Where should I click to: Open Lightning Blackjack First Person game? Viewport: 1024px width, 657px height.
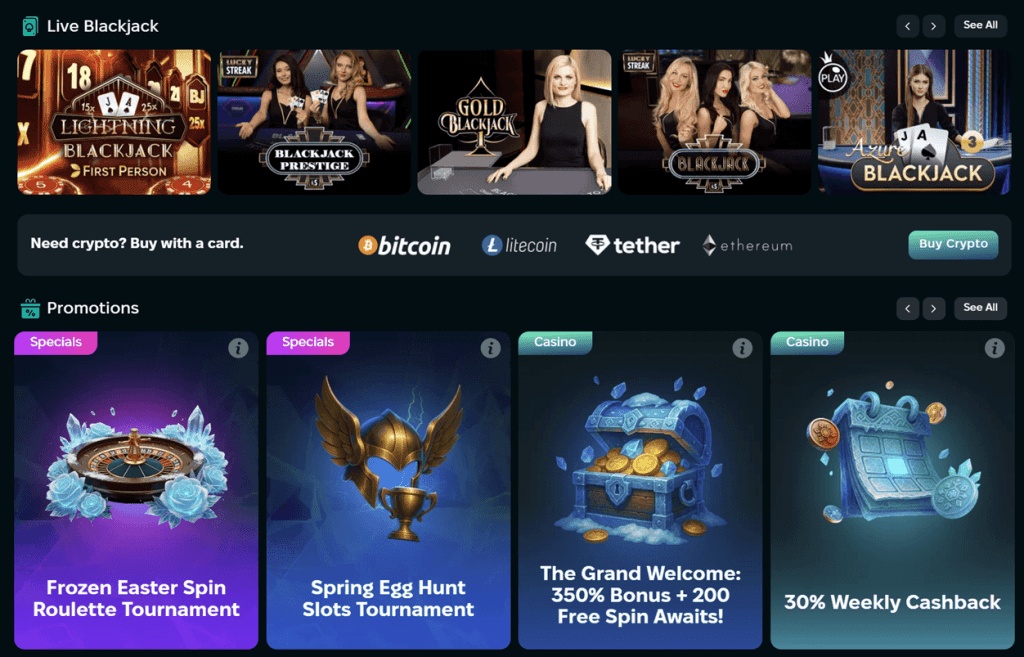tap(114, 122)
